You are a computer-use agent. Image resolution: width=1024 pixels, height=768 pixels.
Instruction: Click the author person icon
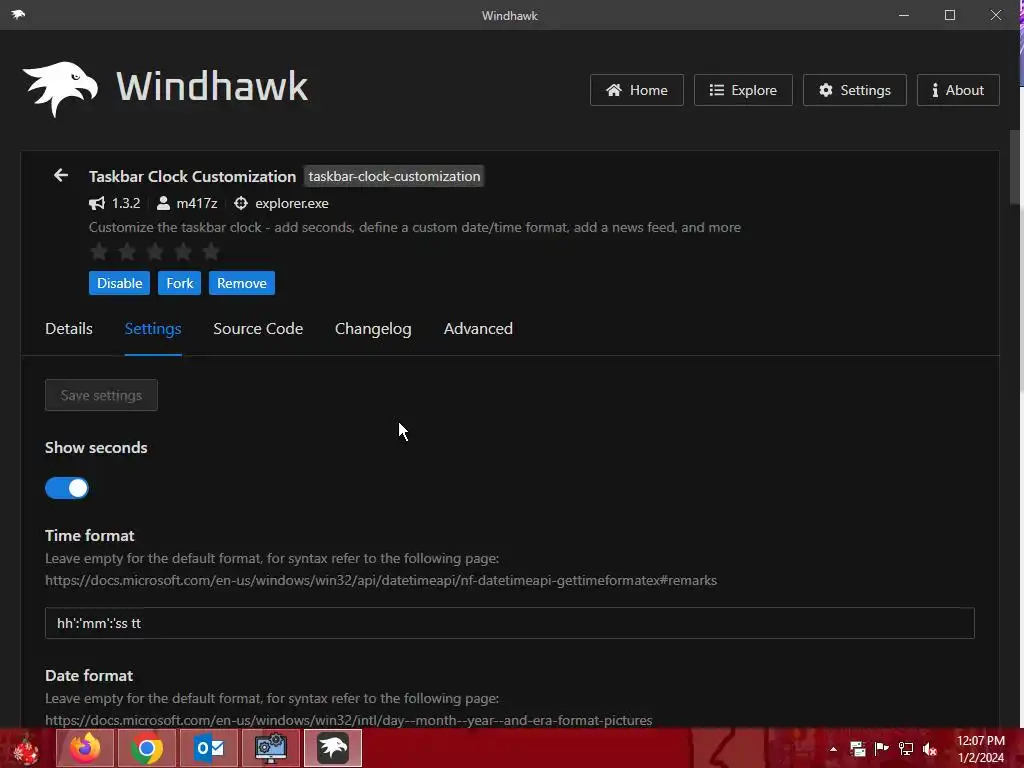coord(163,203)
